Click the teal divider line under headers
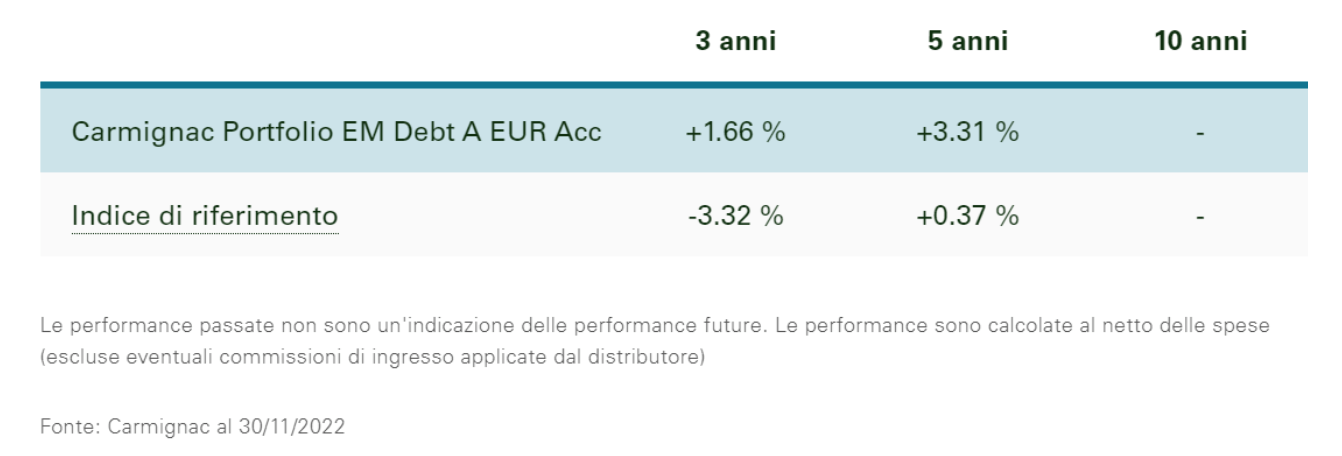 (673, 85)
